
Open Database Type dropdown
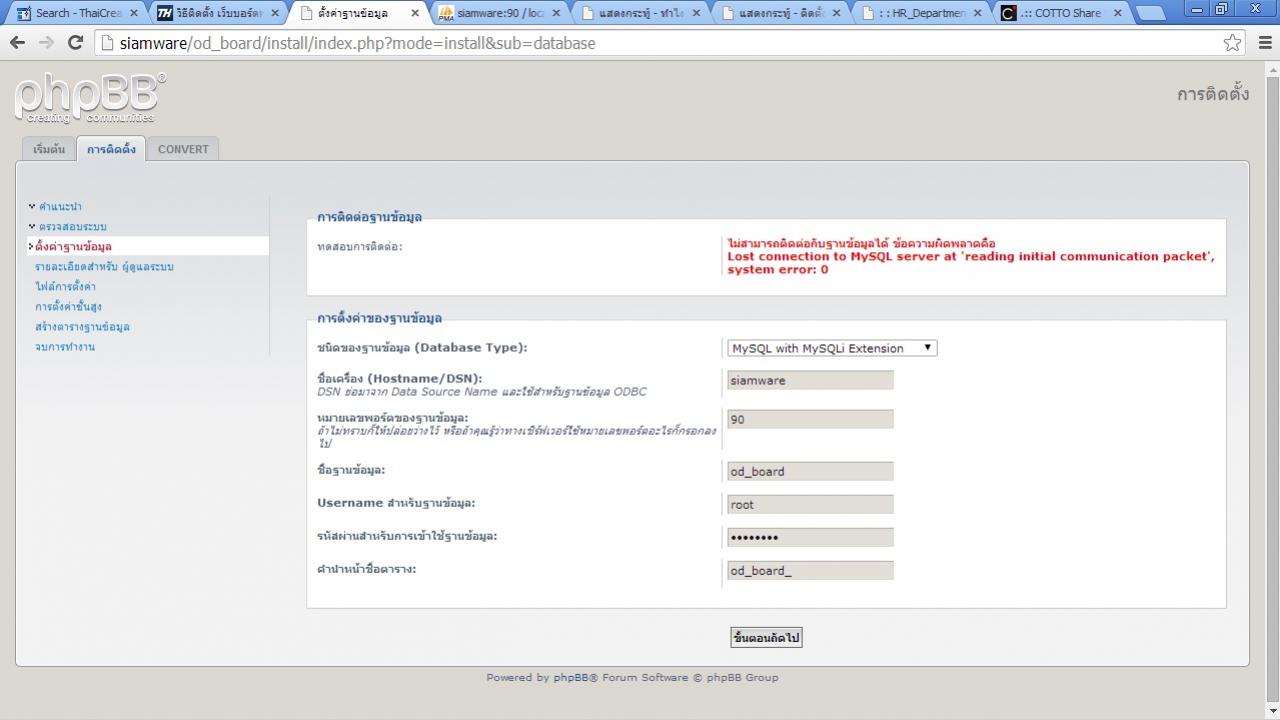[x=831, y=348]
